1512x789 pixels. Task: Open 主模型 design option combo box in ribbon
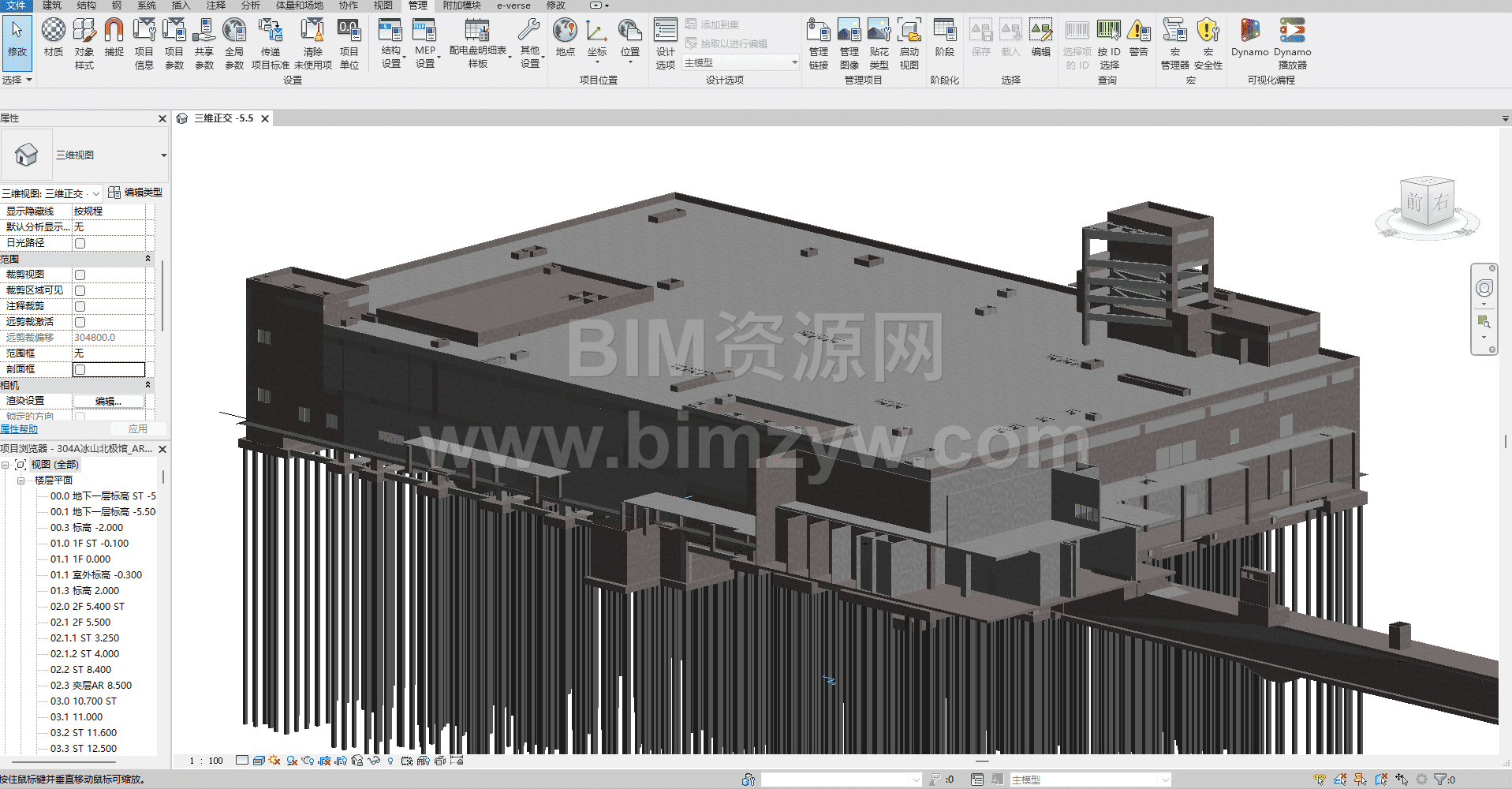coord(741,62)
